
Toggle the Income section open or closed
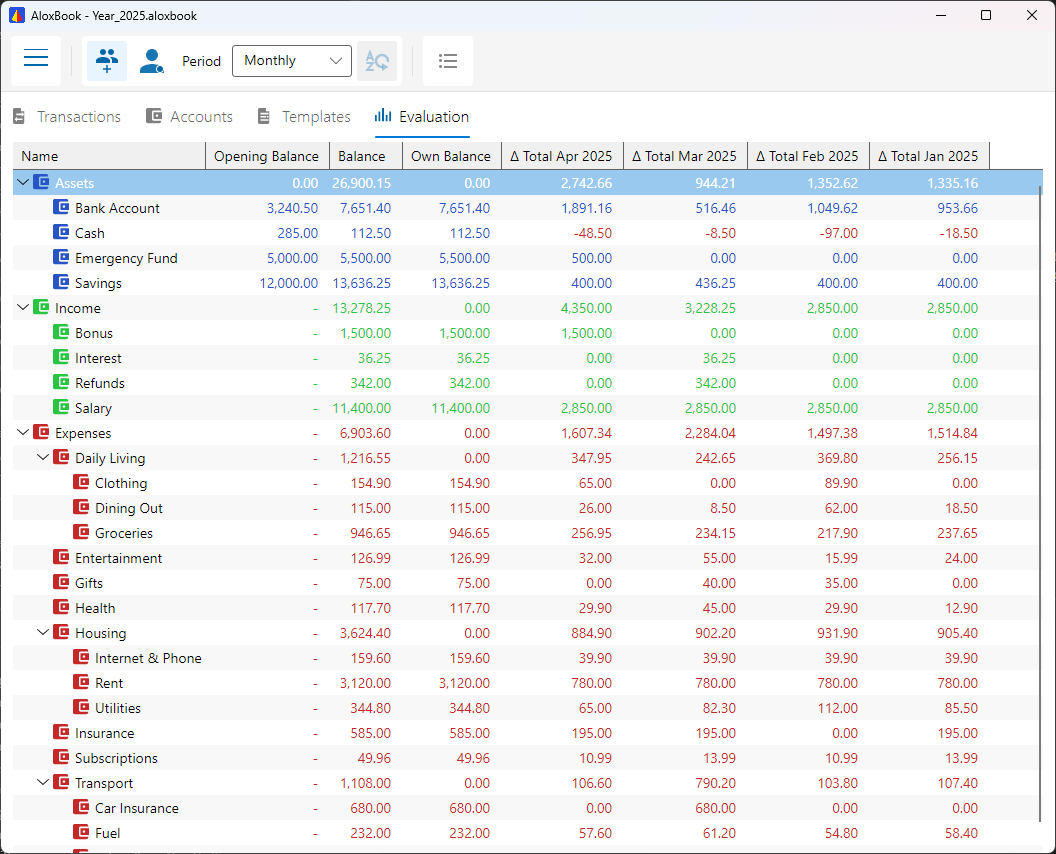(x=23, y=307)
